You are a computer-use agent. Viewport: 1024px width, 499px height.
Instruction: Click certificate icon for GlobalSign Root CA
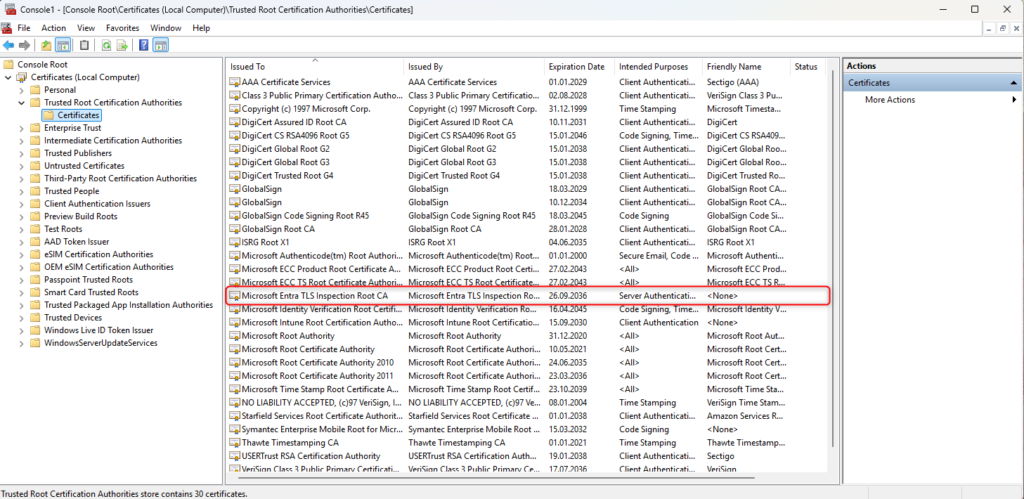pos(235,229)
